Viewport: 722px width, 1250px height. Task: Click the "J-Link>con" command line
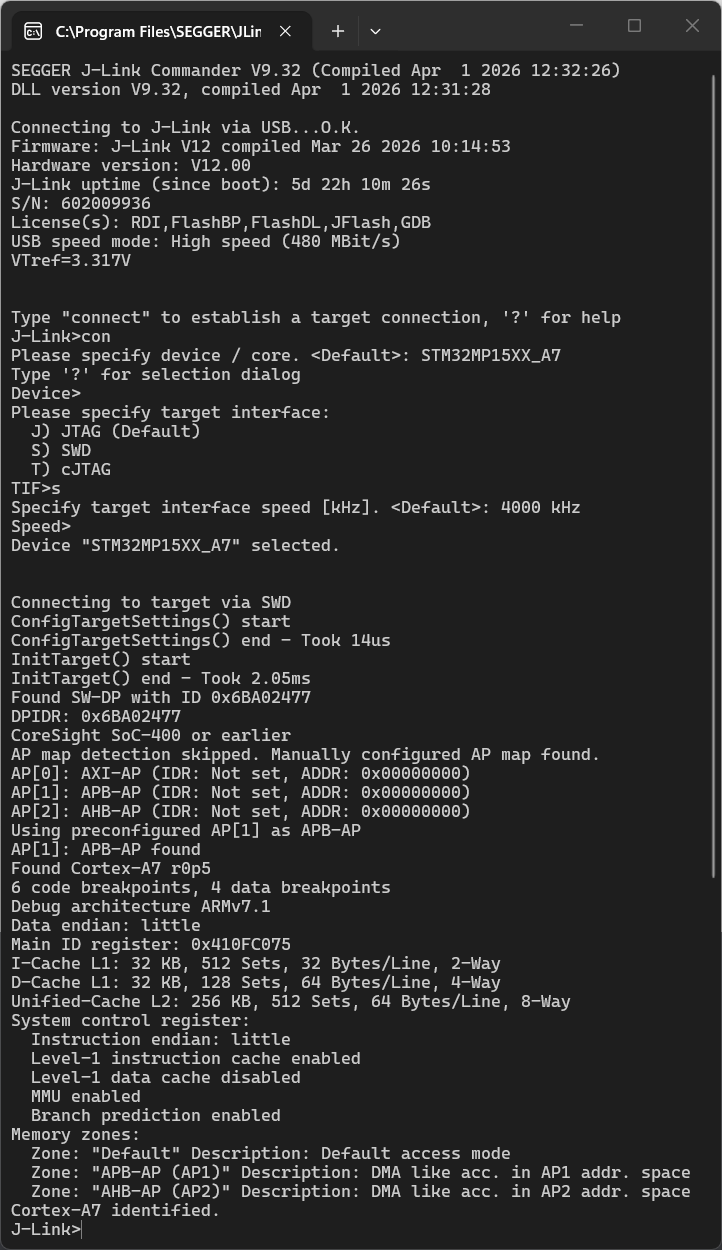(x=60, y=337)
